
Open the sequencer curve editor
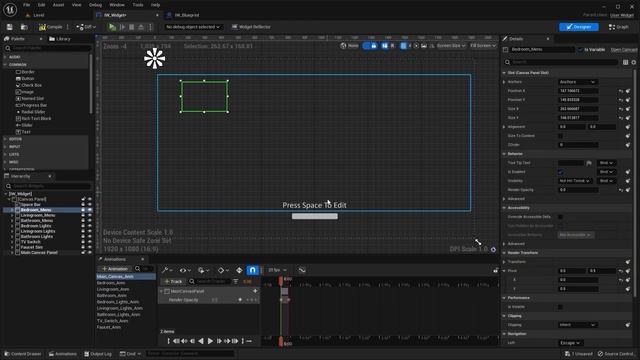(302, 270)
